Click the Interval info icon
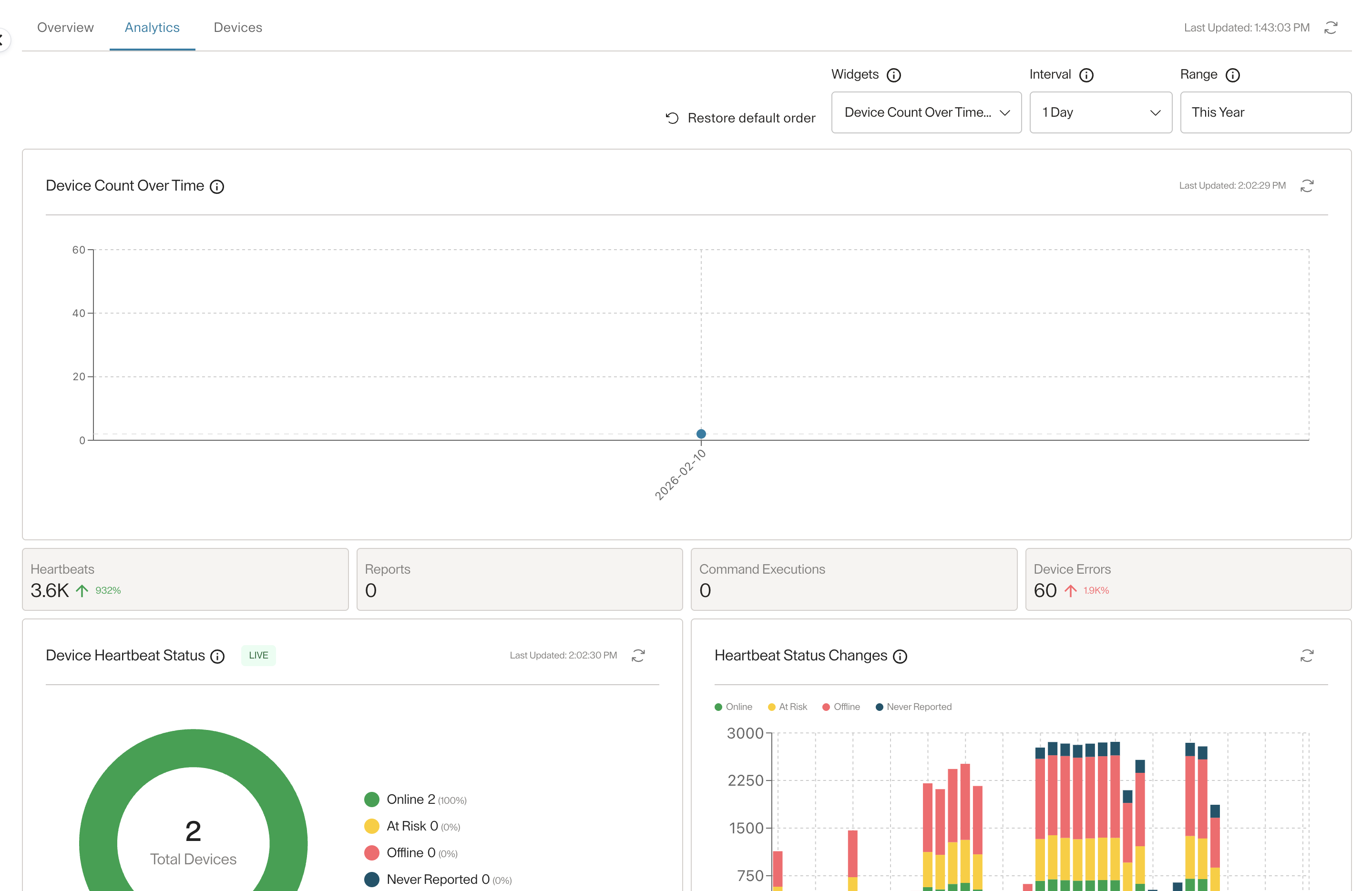The image size is (1372, 891). [x=1085, y=75]
